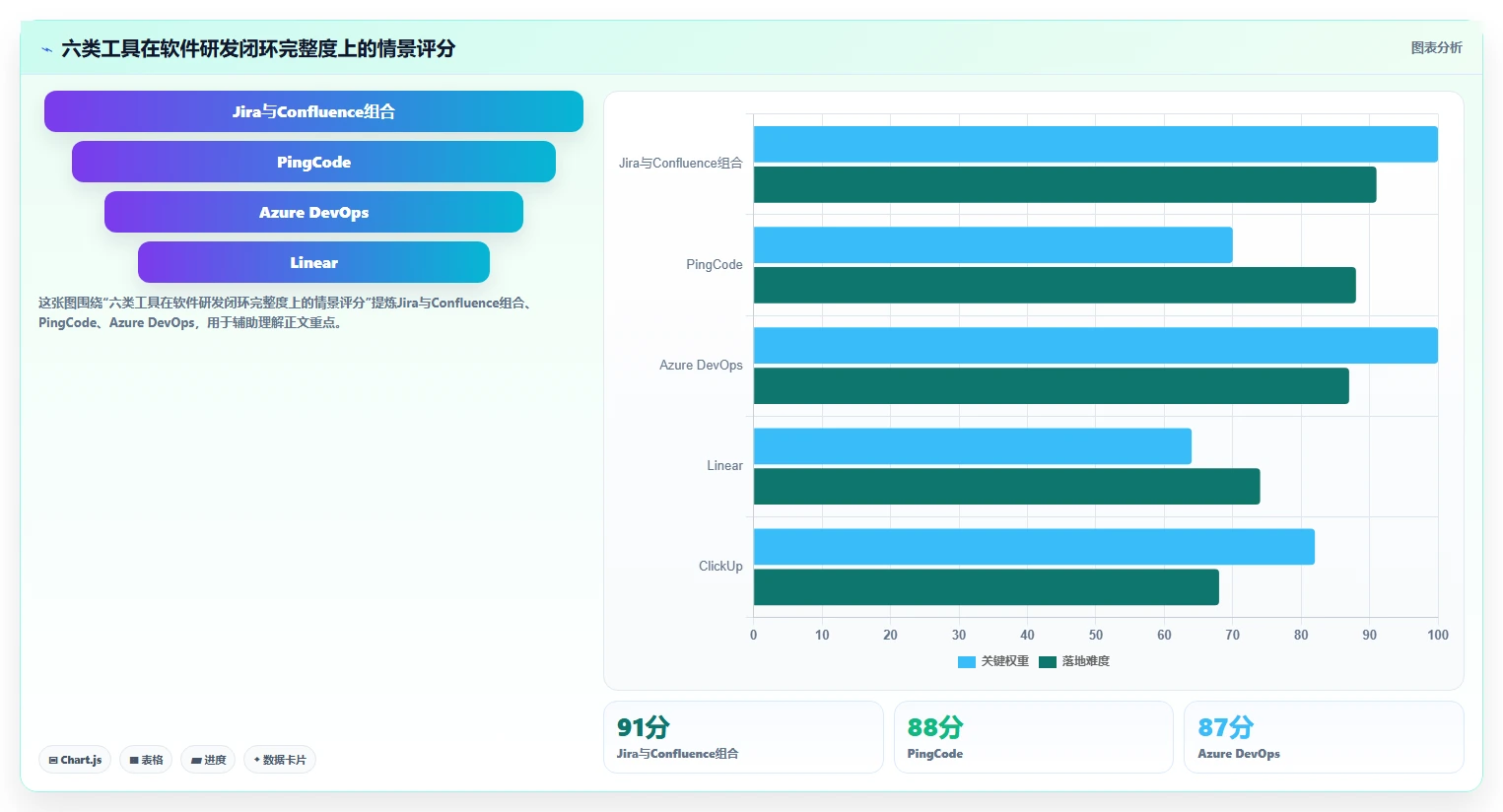The width and height of the screenshot is (1503, 812).
Task: Click the green 落地难度 bar for Jira与Confluence组合
Action: [x=1065, y=184]
